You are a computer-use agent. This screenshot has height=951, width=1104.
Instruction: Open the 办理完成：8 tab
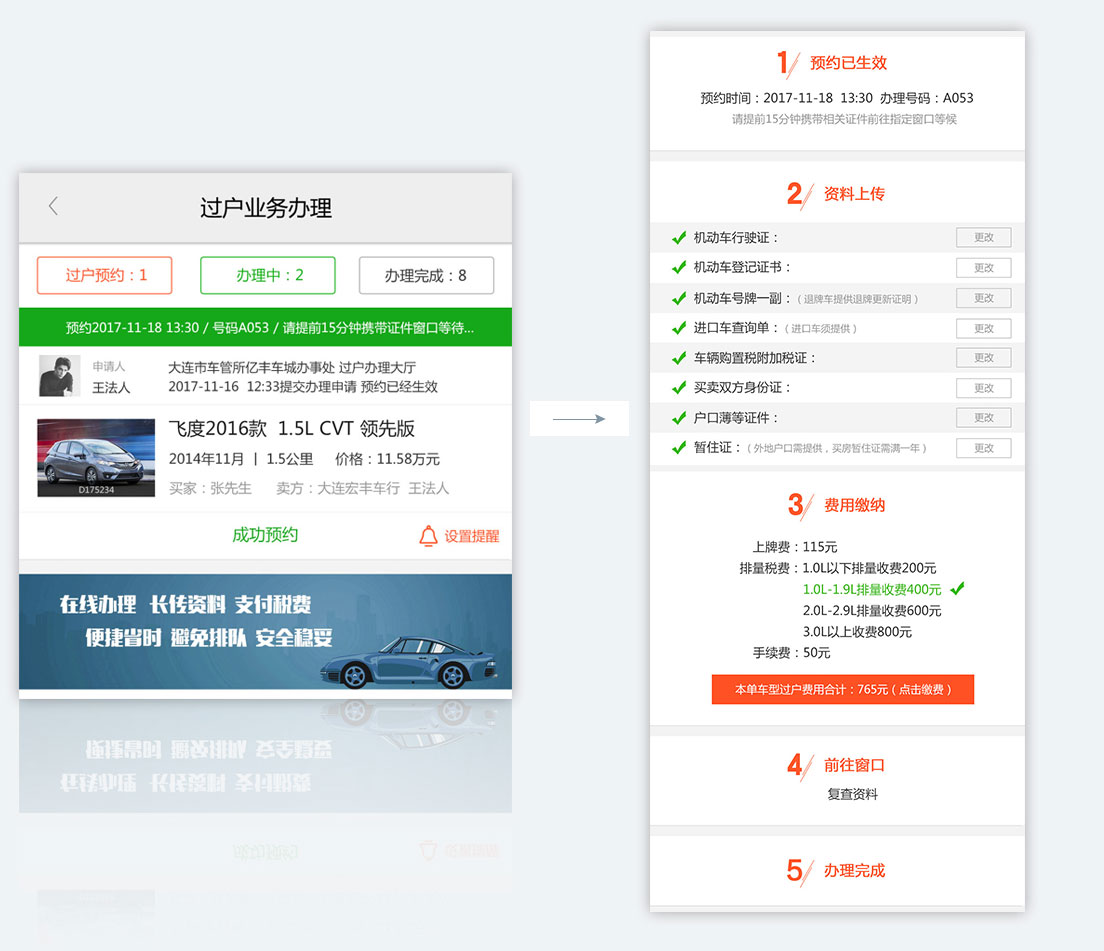(426, 275)
